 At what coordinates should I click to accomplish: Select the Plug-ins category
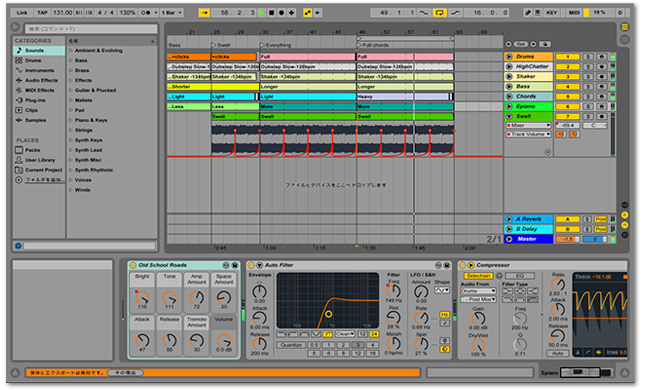click(39, 100)
